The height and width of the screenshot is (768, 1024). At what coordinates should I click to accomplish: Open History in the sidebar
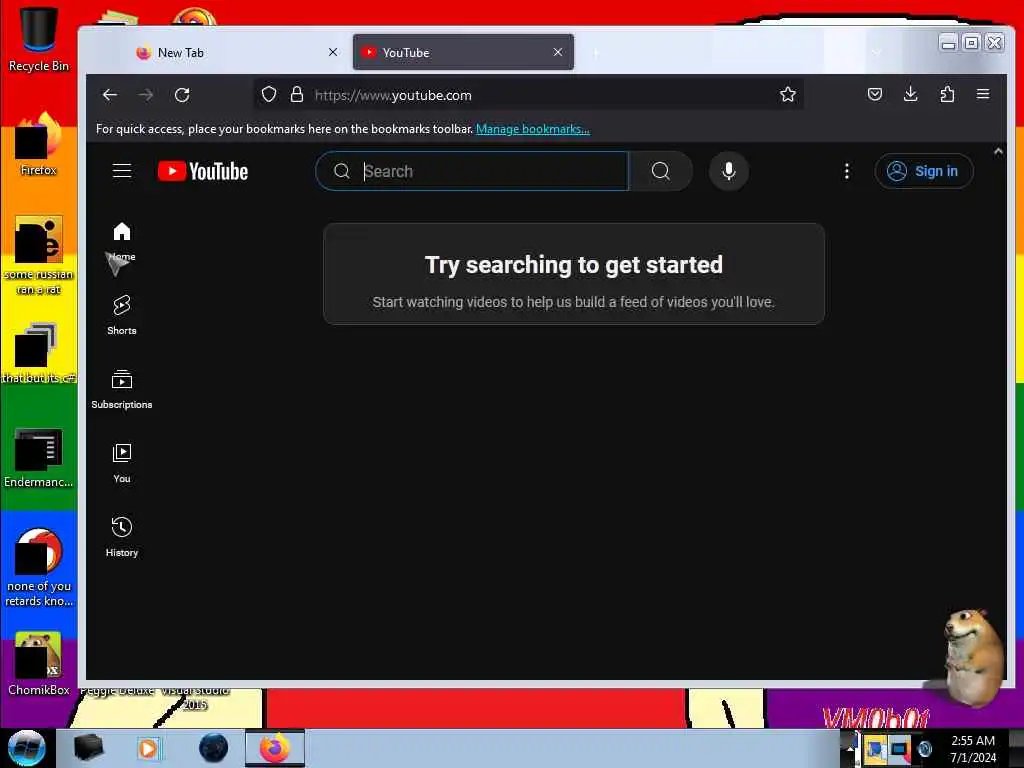coord(121,537)
